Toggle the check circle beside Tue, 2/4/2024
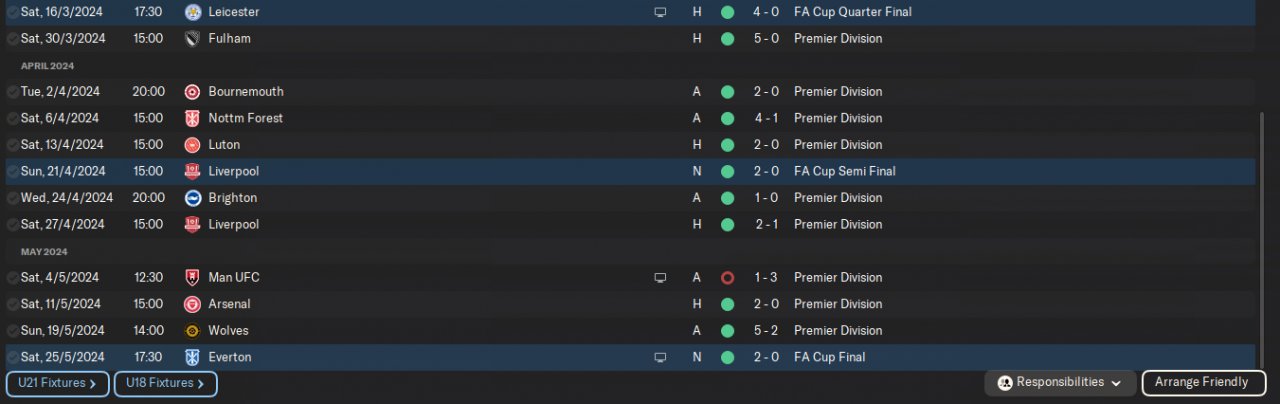This screenshot has height=404, width=1280. tap(12, 92)
